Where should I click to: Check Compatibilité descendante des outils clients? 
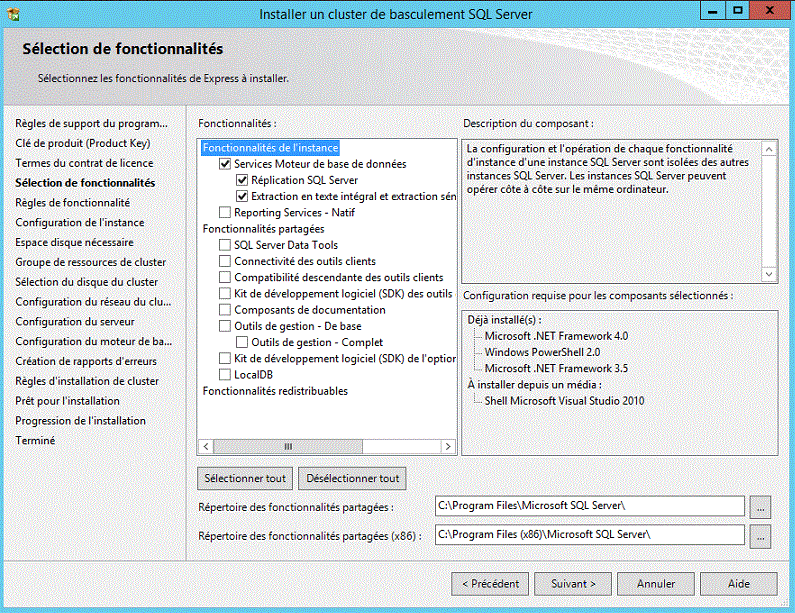coord(225,277)
